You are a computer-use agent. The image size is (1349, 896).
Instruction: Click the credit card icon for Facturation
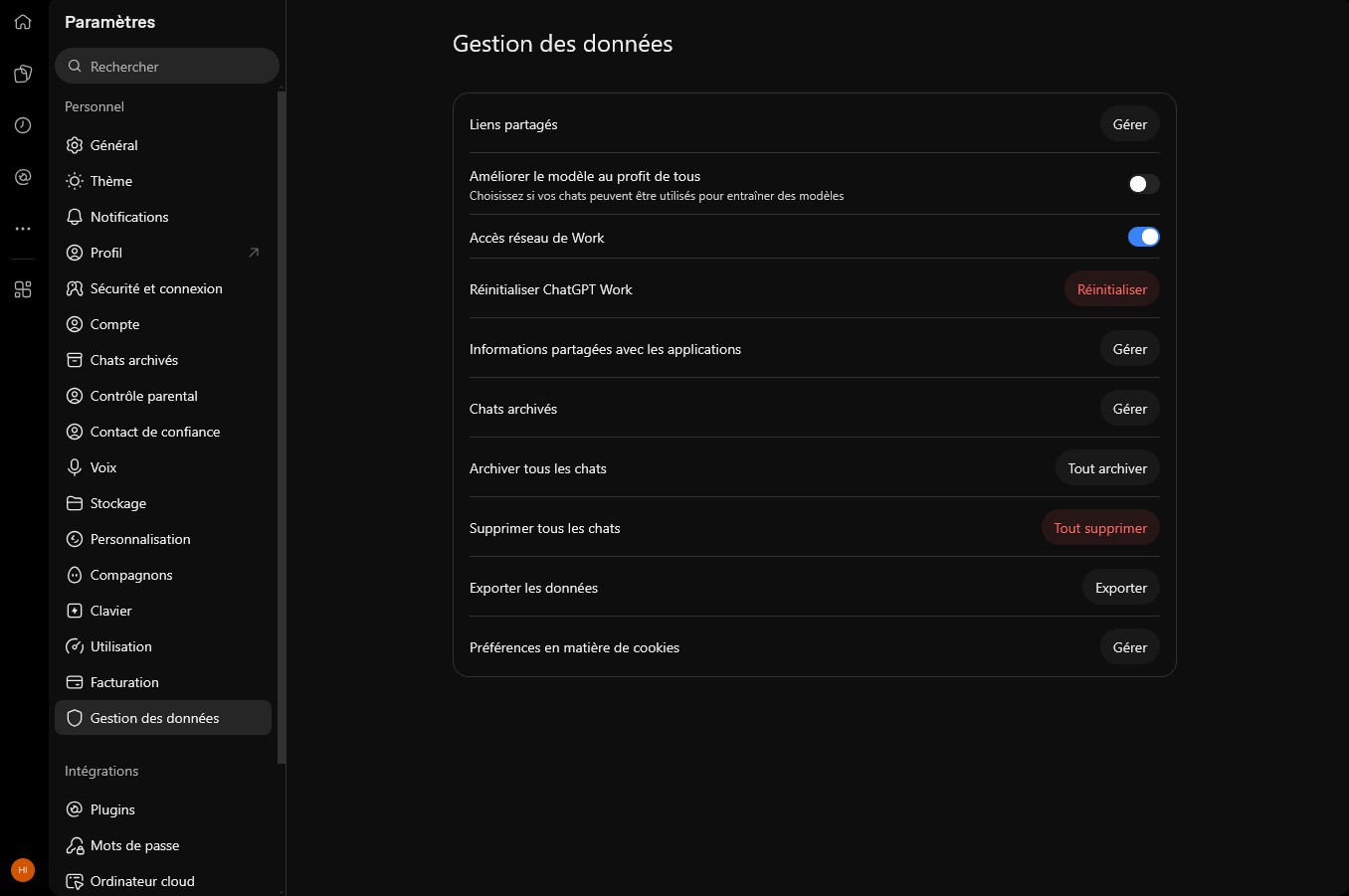click(x=75, y=682)
